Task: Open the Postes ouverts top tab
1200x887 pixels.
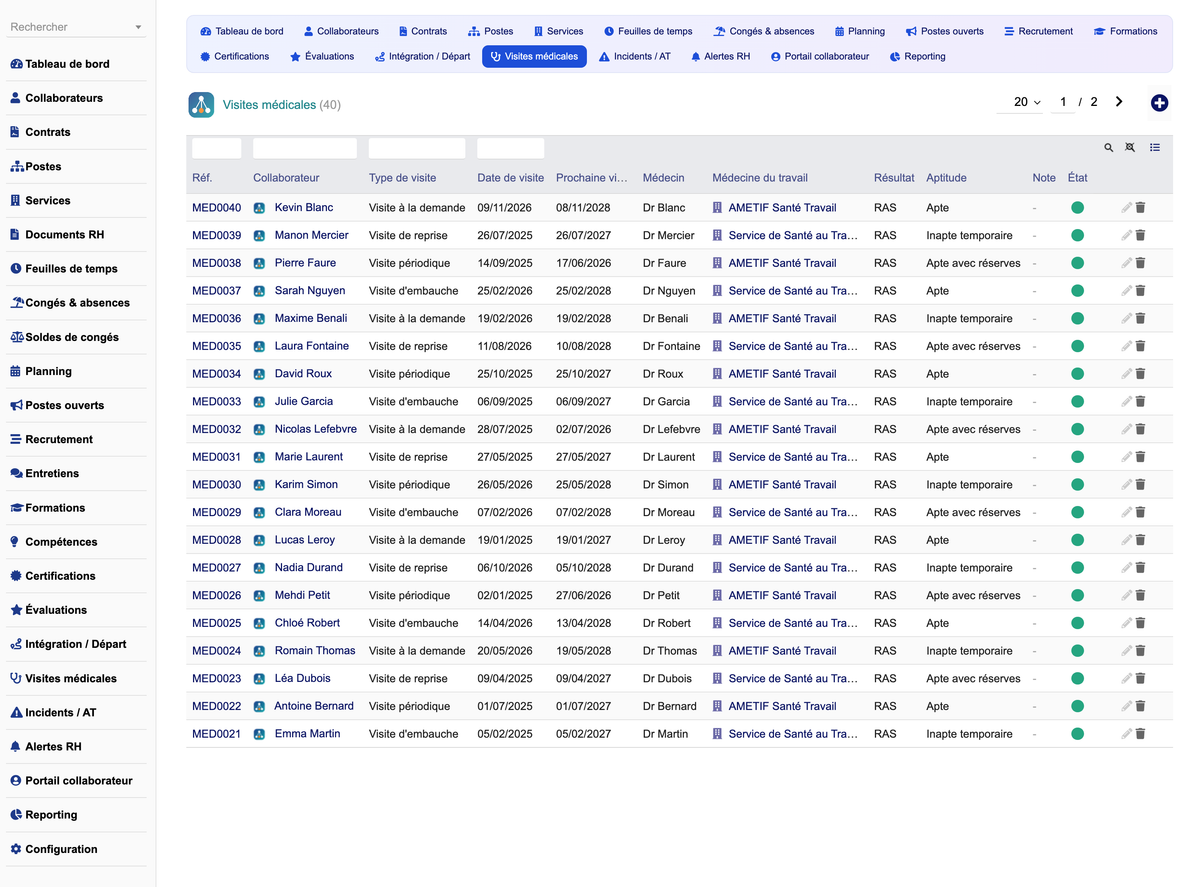Action: (x=945, y=31)
